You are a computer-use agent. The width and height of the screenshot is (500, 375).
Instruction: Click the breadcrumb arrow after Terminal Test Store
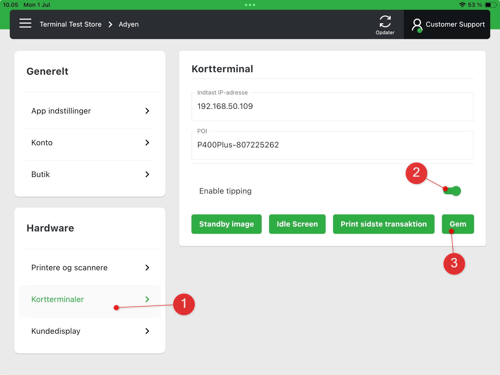coord(110,24)
